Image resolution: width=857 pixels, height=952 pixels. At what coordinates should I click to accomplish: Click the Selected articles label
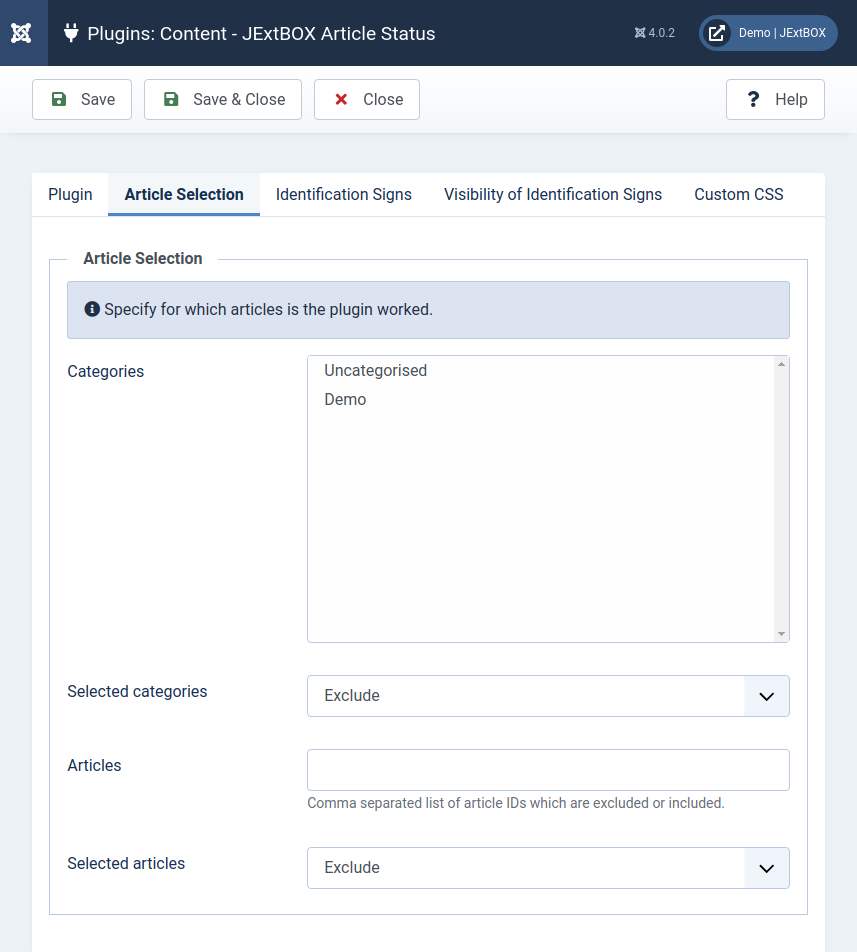coord(126,863)
